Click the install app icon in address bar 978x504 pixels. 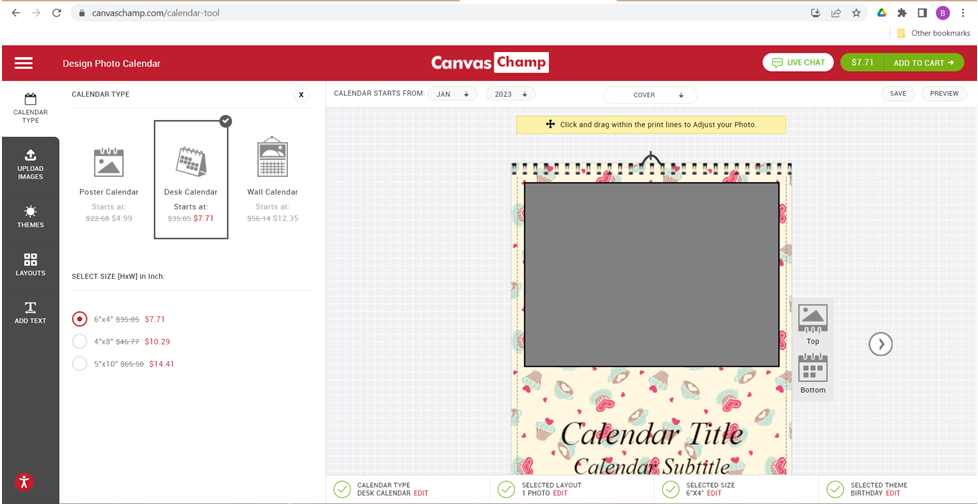pos(815,12)
